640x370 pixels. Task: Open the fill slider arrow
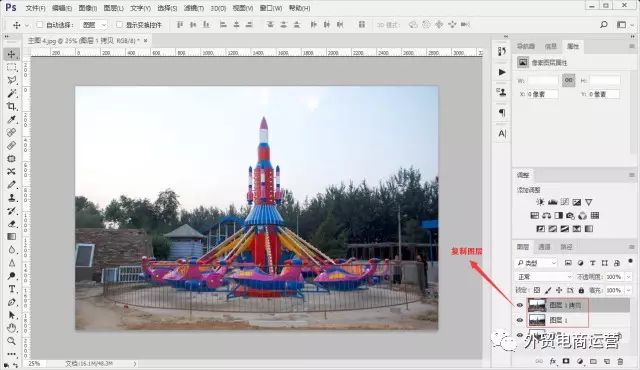(628, 290)
